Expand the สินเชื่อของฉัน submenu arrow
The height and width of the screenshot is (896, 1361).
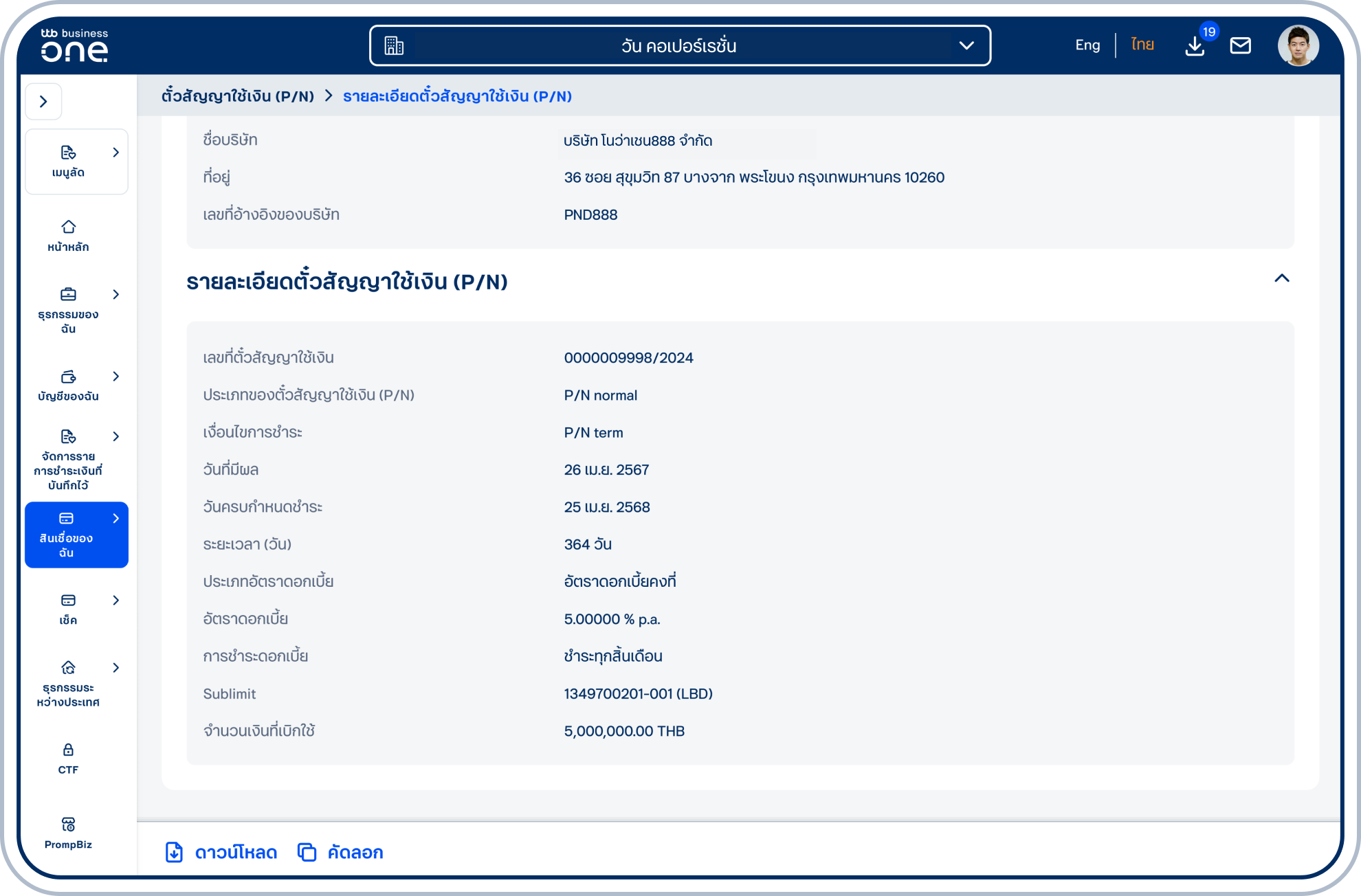(117, 518)
